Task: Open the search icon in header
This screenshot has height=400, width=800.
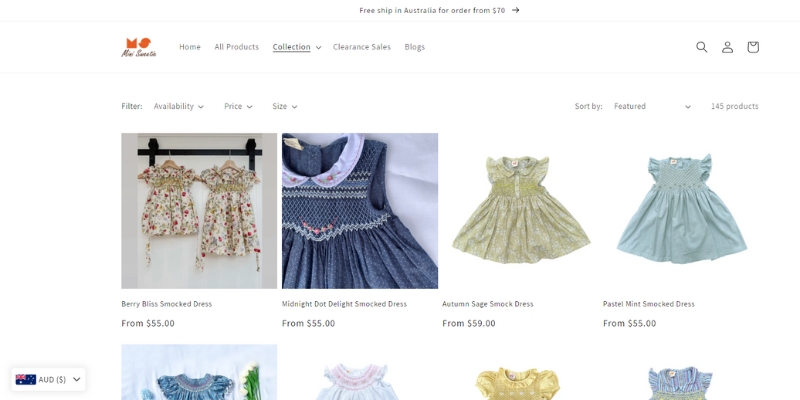Action: [x=701, y=47]
